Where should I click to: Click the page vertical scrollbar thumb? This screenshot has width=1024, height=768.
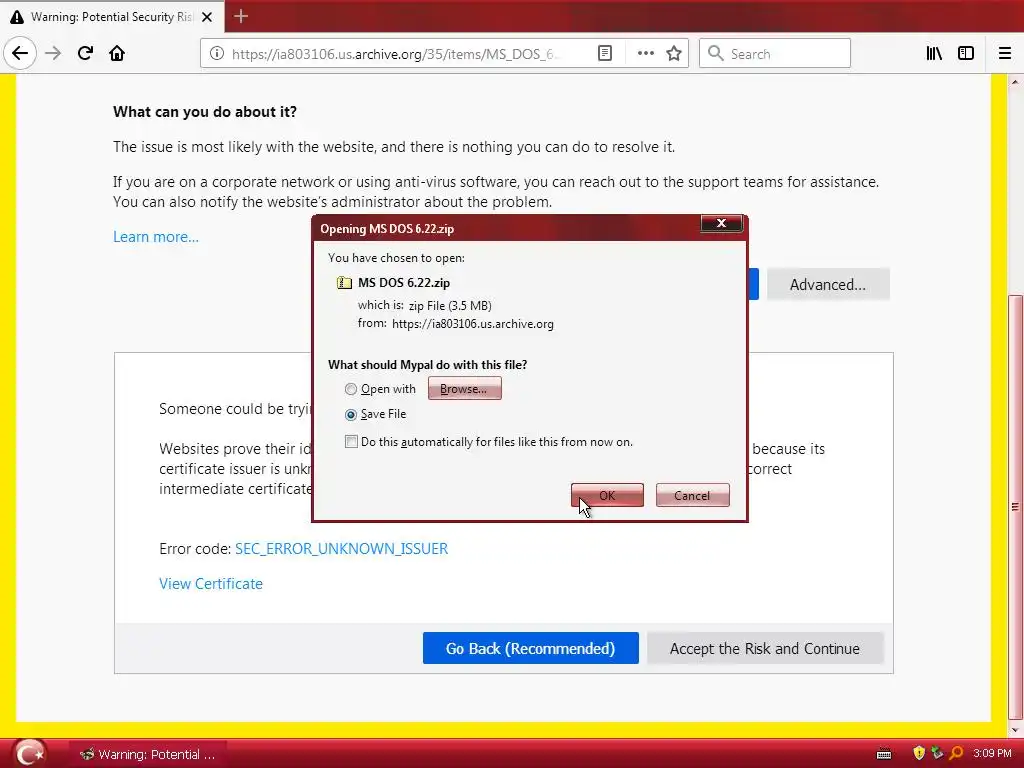[1014, 506]
